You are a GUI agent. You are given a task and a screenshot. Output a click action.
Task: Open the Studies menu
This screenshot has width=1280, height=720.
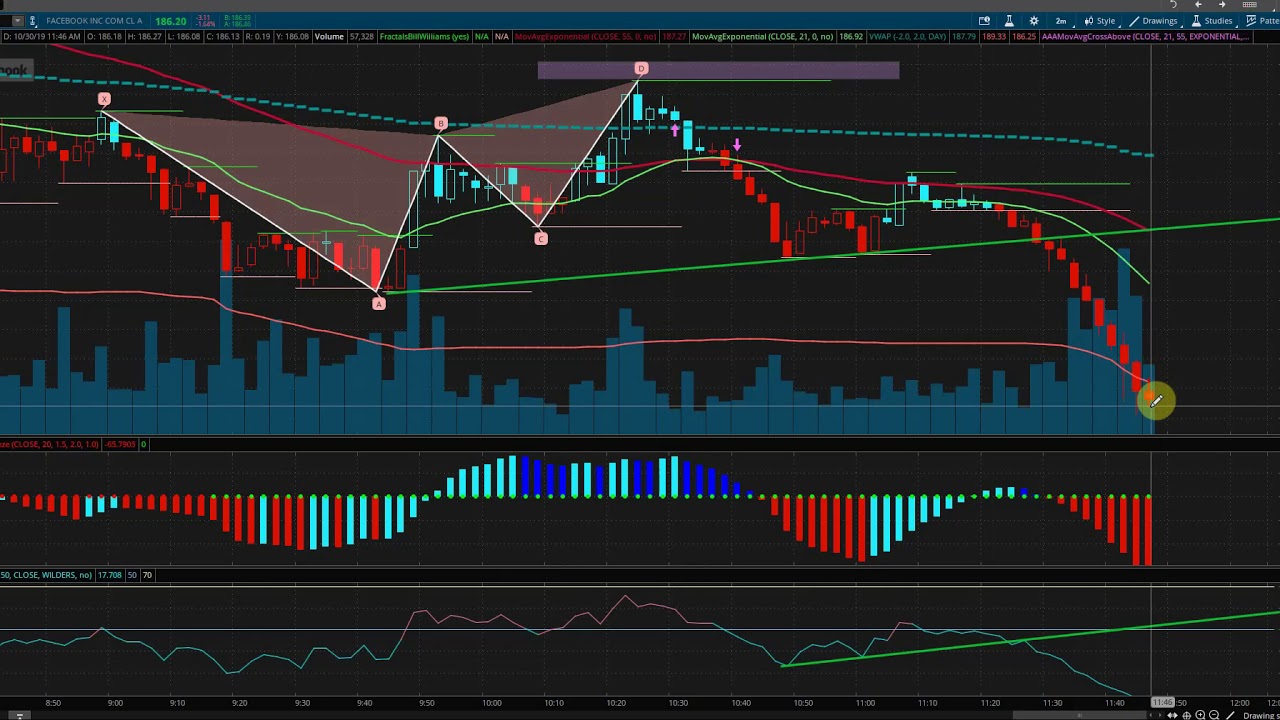(x=1211, y=21)
